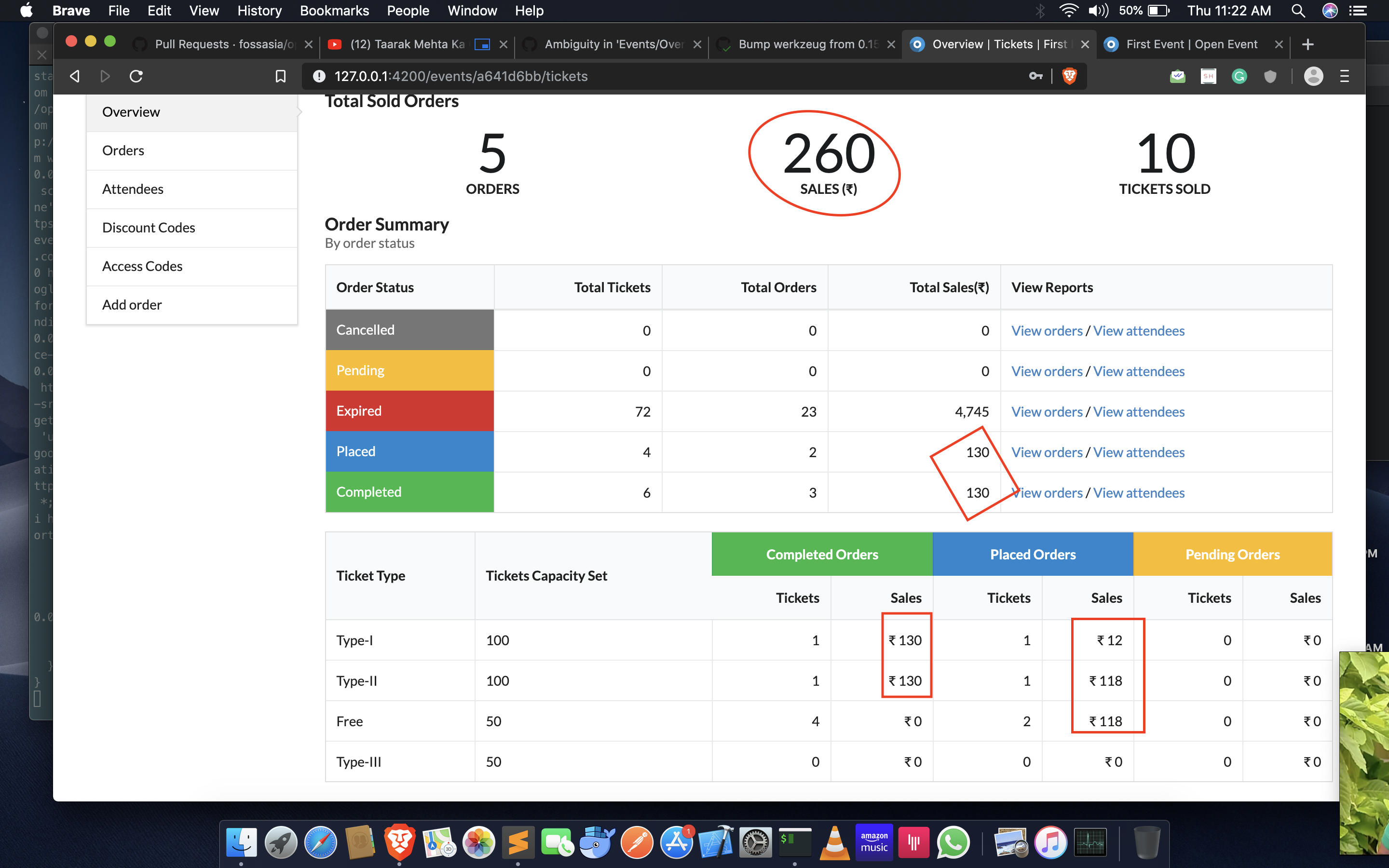The height and width of the screenshot is (868, 1389).
Task: Switch to the Ambiguity in Events/Overview tab
Action: click(x=611, y=44)
